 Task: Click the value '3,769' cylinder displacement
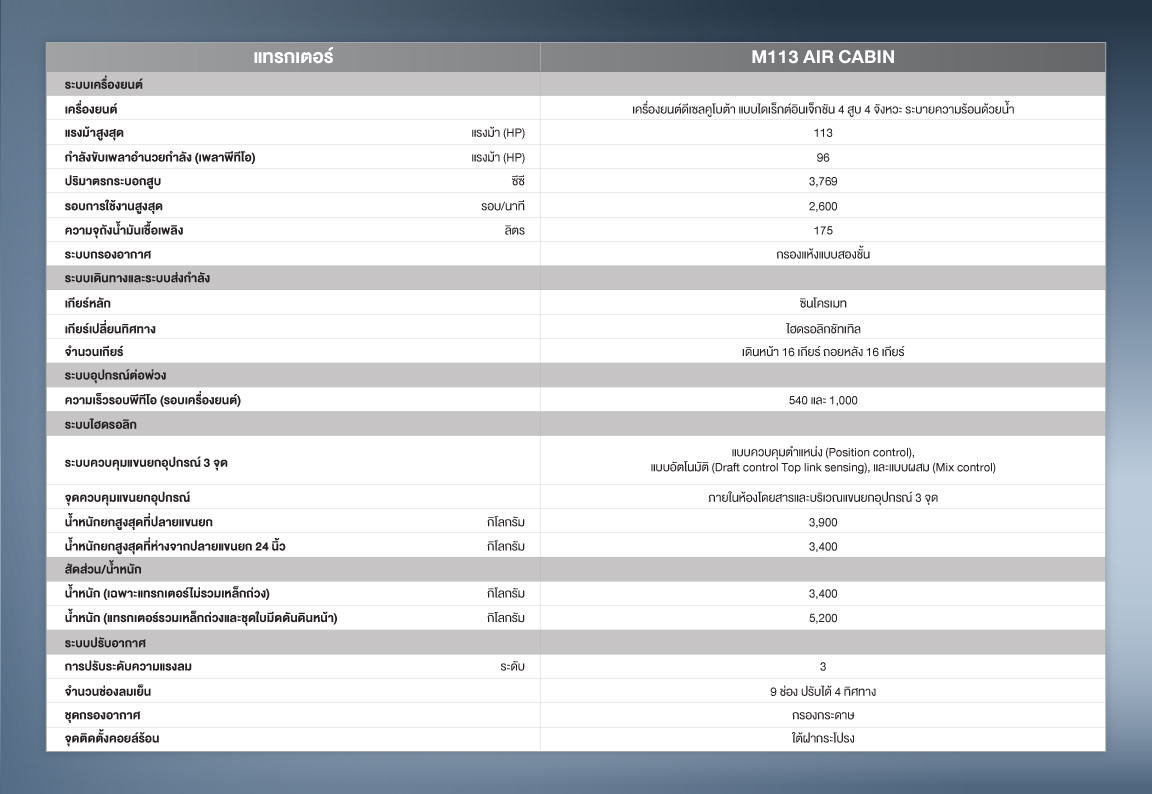coord(823,181)
